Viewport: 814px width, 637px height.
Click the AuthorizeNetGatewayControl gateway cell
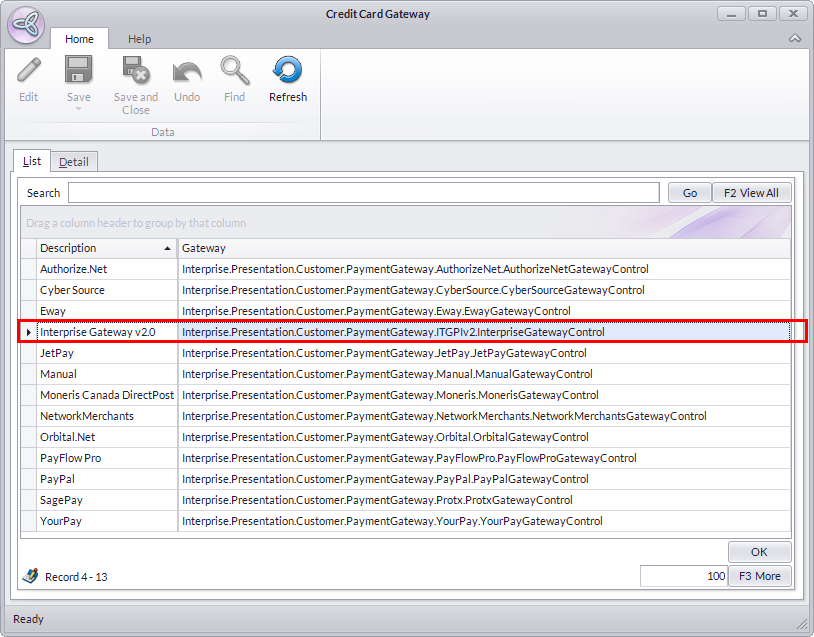point(484,269)
